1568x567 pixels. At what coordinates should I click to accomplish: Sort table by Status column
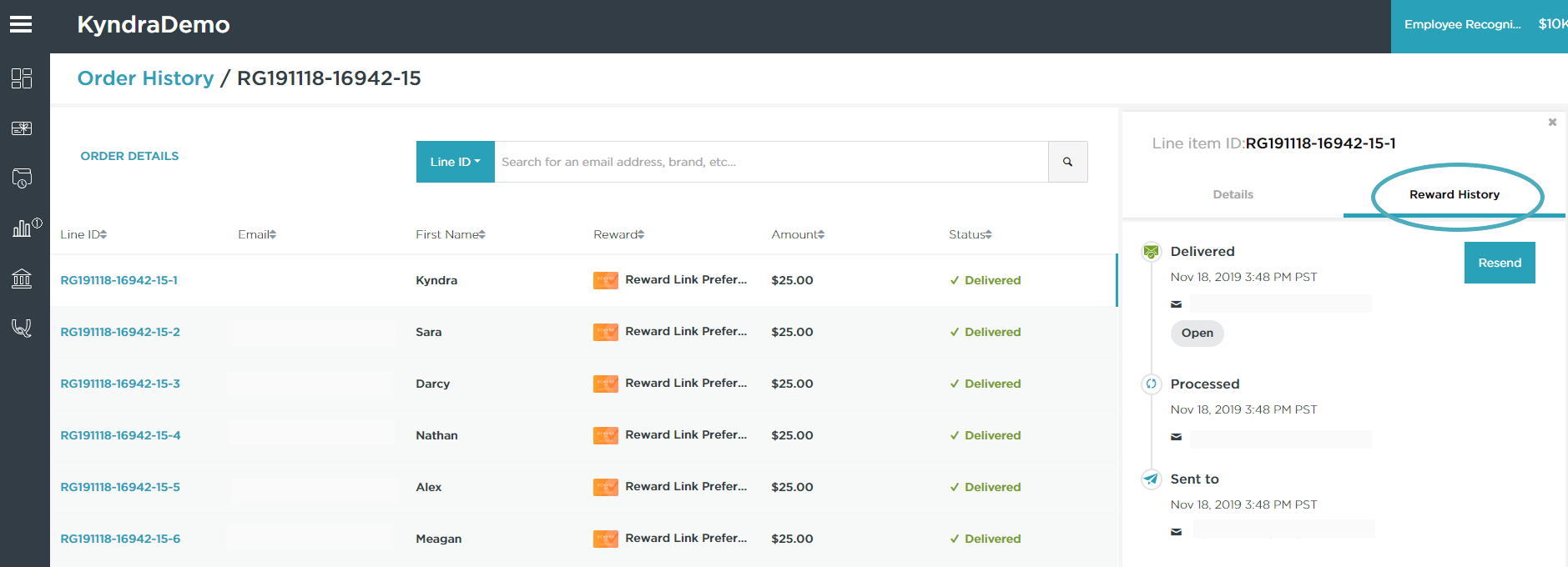(970, 235)
